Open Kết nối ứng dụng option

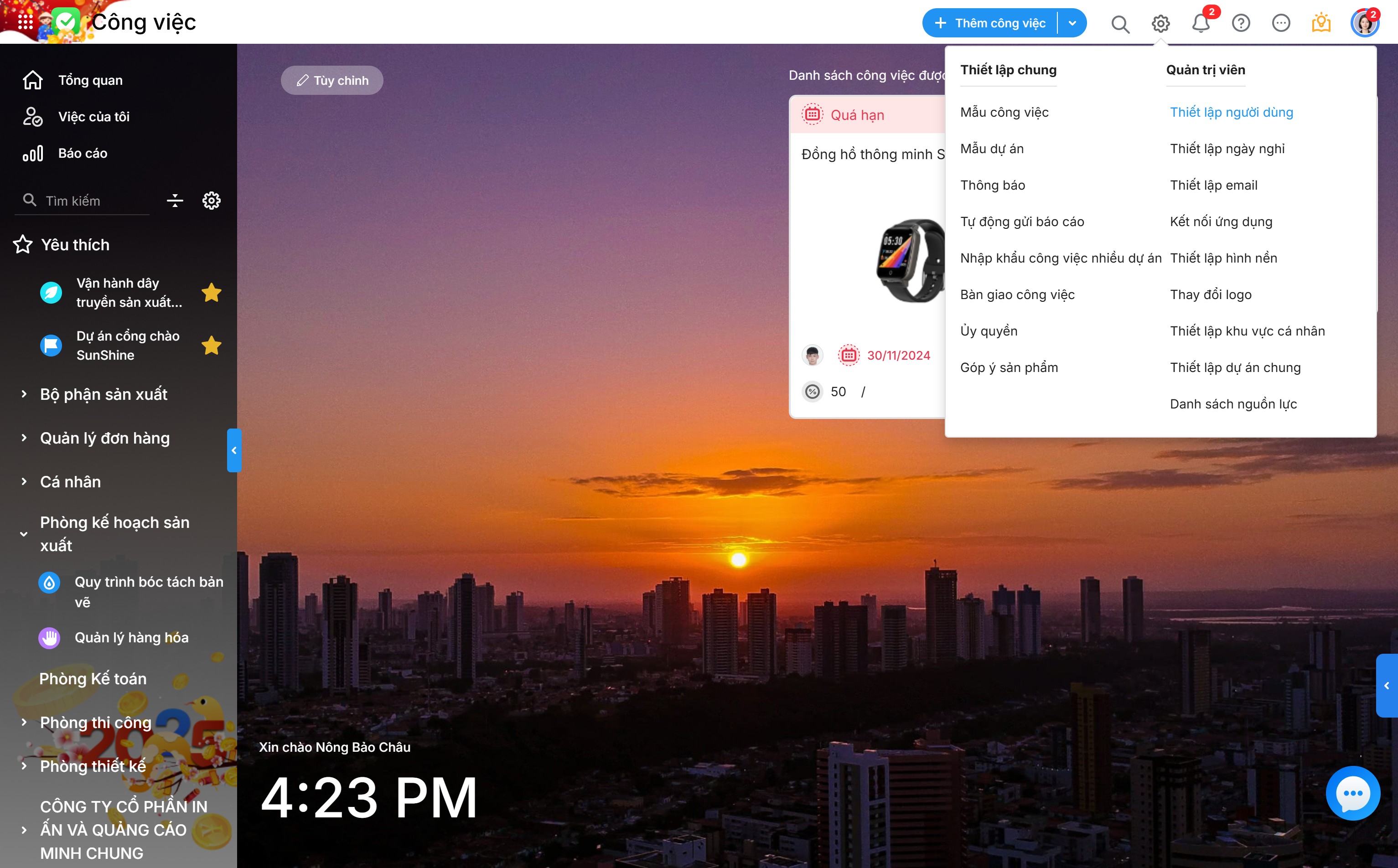point(1221,222)
